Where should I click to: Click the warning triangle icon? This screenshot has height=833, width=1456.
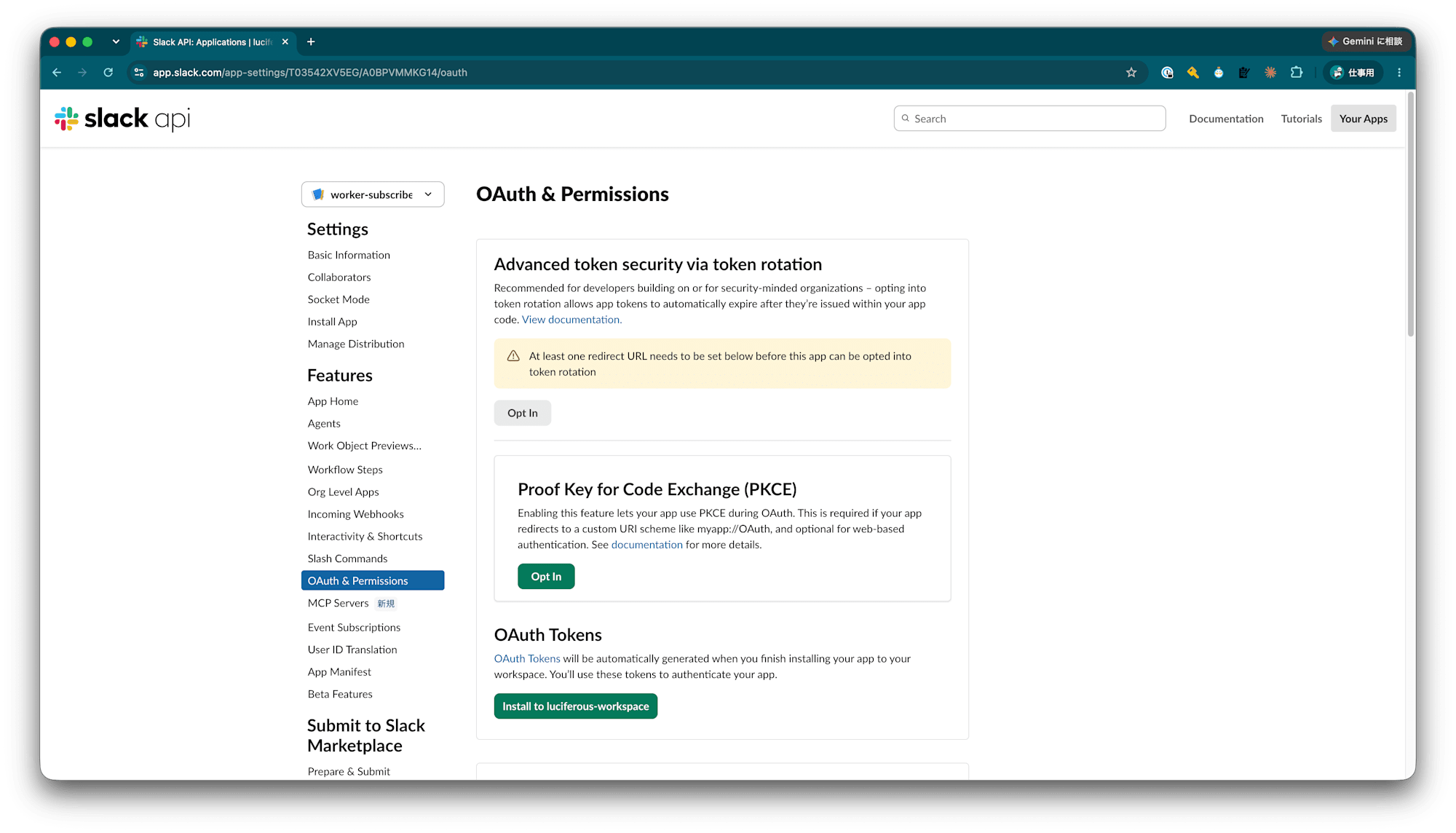click(x=513, y=356)
